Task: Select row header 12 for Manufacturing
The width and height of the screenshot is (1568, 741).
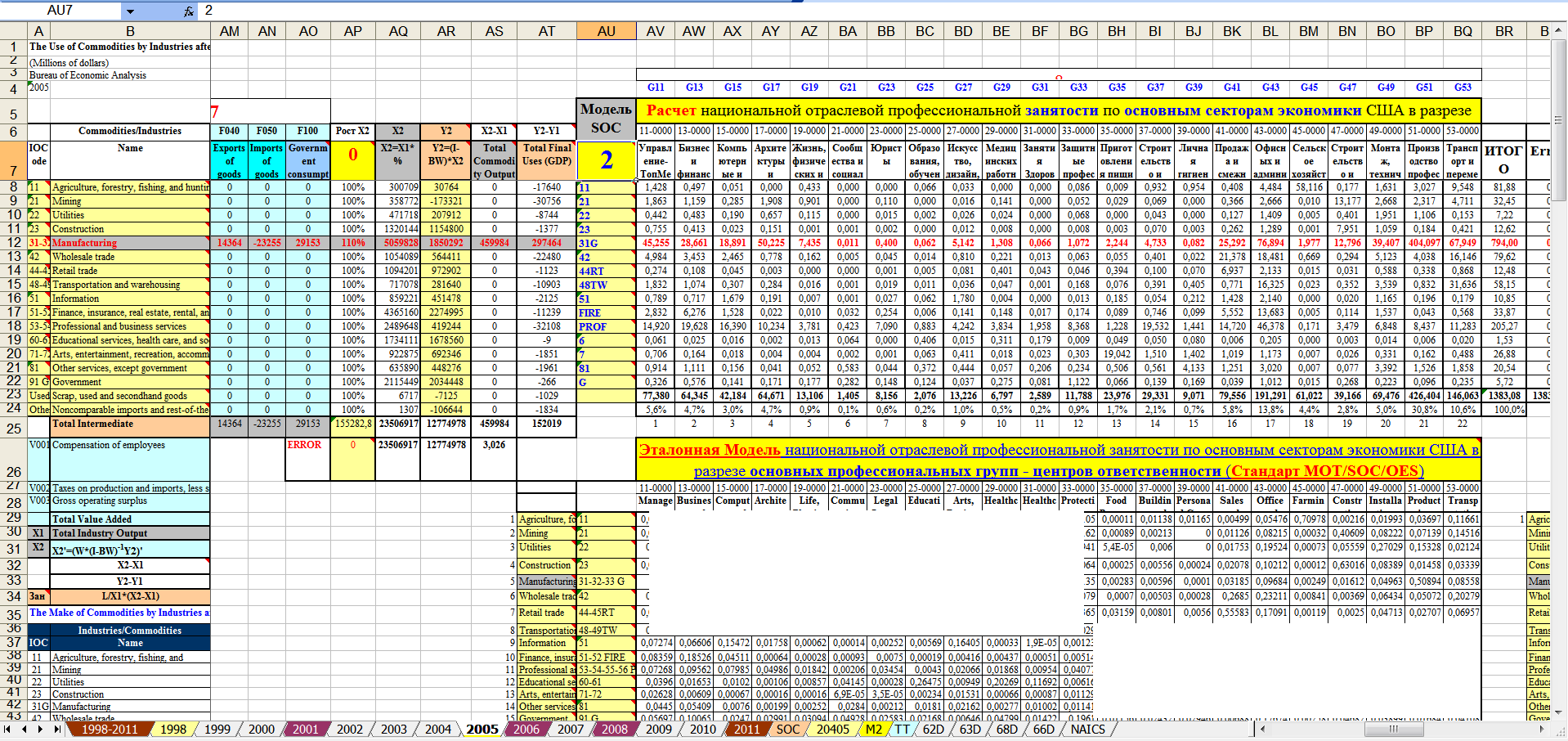Action: click(x=13, y=243)
